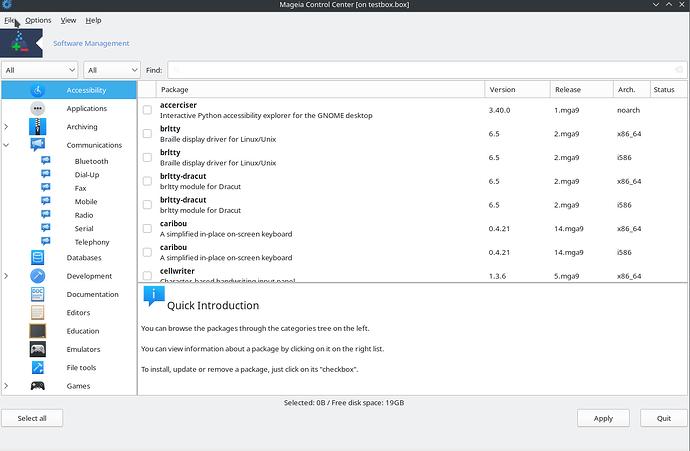Open the Help menu
Screen dimensions: 690x451
(93, 20)
